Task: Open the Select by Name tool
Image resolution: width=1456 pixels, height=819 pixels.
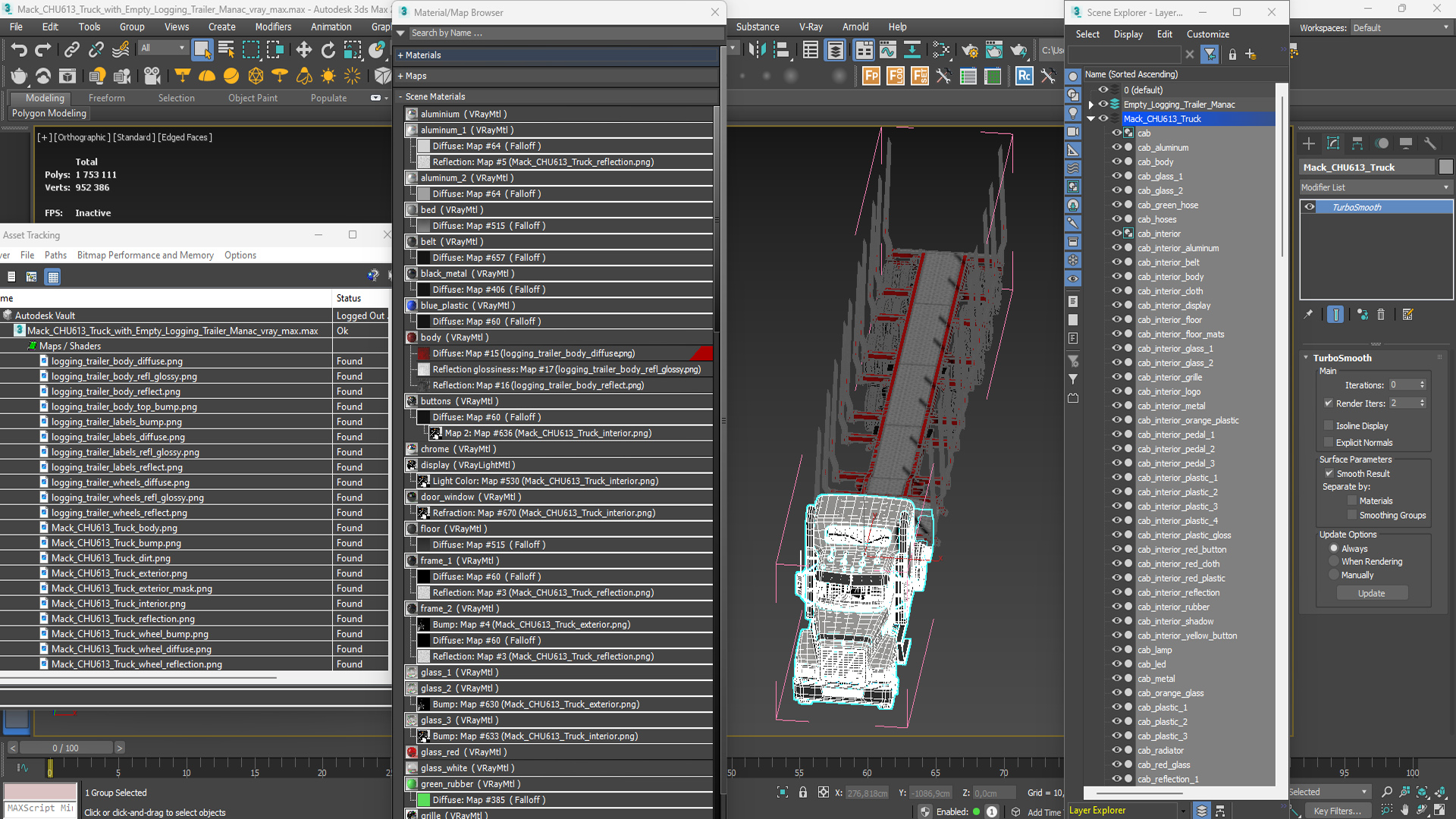Action: (x=226, y=50)
